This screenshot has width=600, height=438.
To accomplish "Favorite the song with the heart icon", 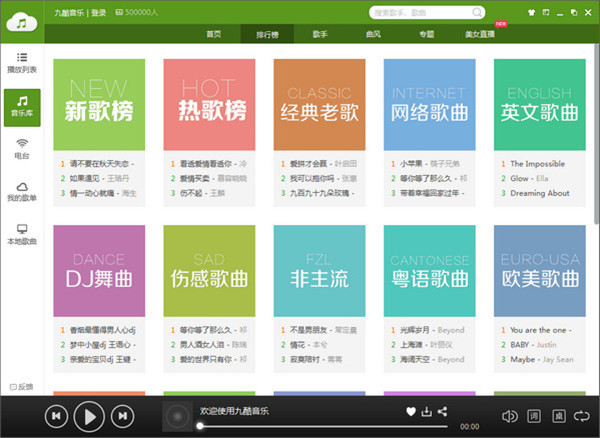I will [x=411, y=411].
